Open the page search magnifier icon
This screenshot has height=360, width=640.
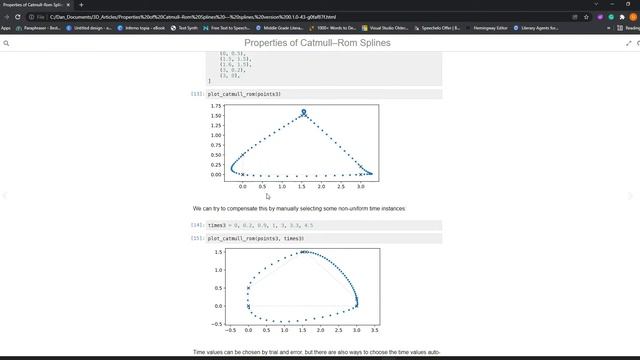pos(6,43)
